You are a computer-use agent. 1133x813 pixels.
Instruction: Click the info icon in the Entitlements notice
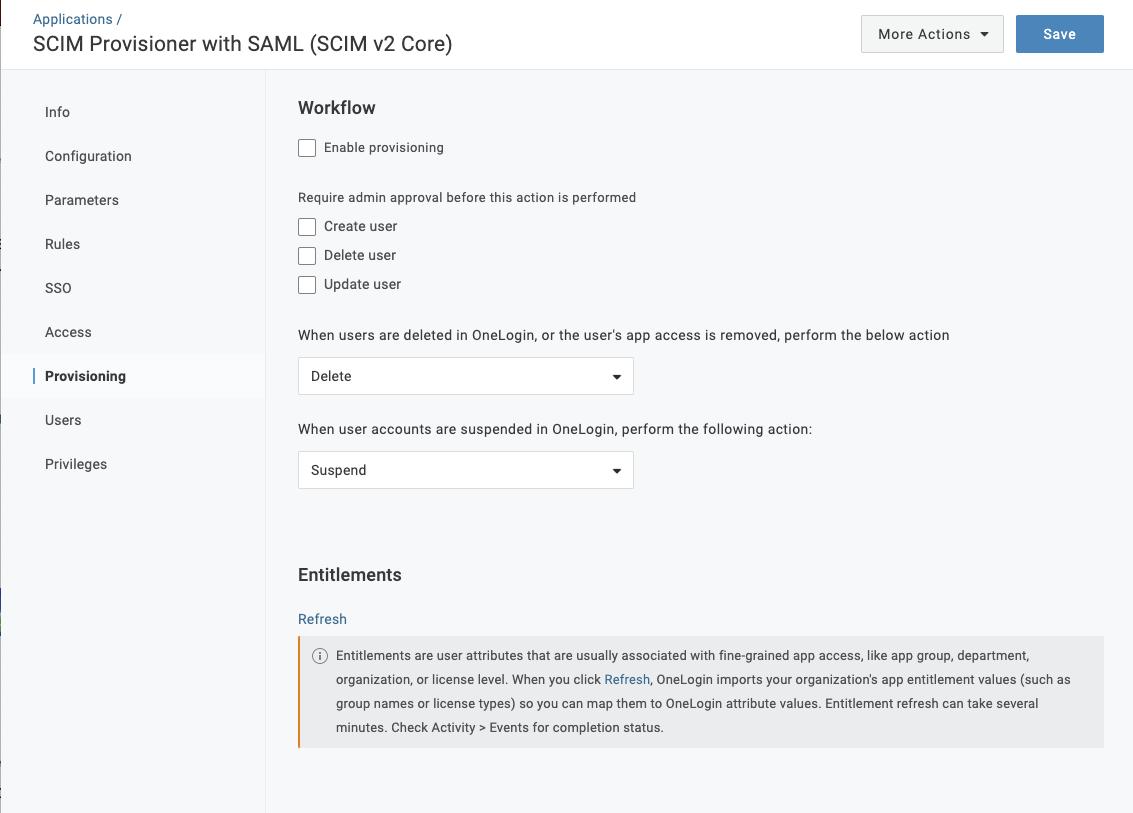coord(320,656)
